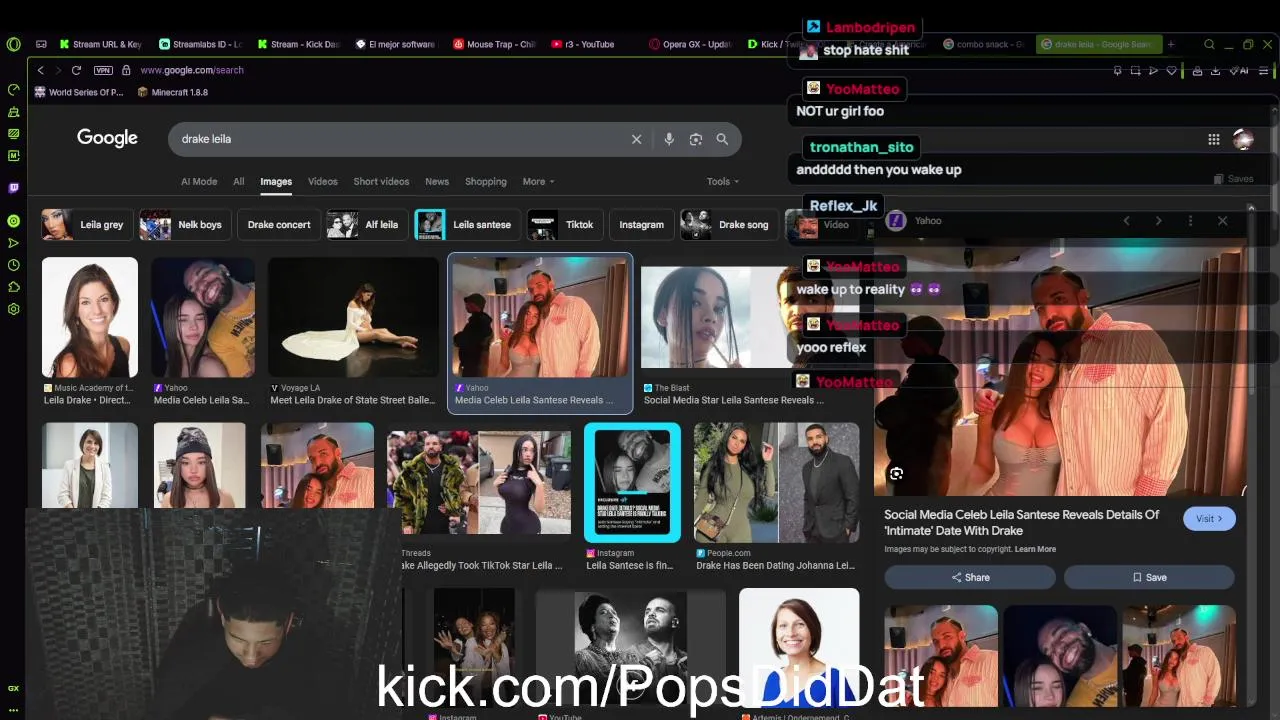The image size is (1280, 720).
Task: Expand the Tools dropdown
Action: pos(723,181)
